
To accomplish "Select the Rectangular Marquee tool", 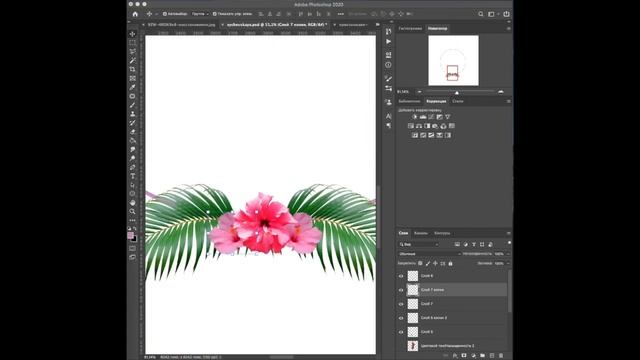I will click(x=132, y=43).
